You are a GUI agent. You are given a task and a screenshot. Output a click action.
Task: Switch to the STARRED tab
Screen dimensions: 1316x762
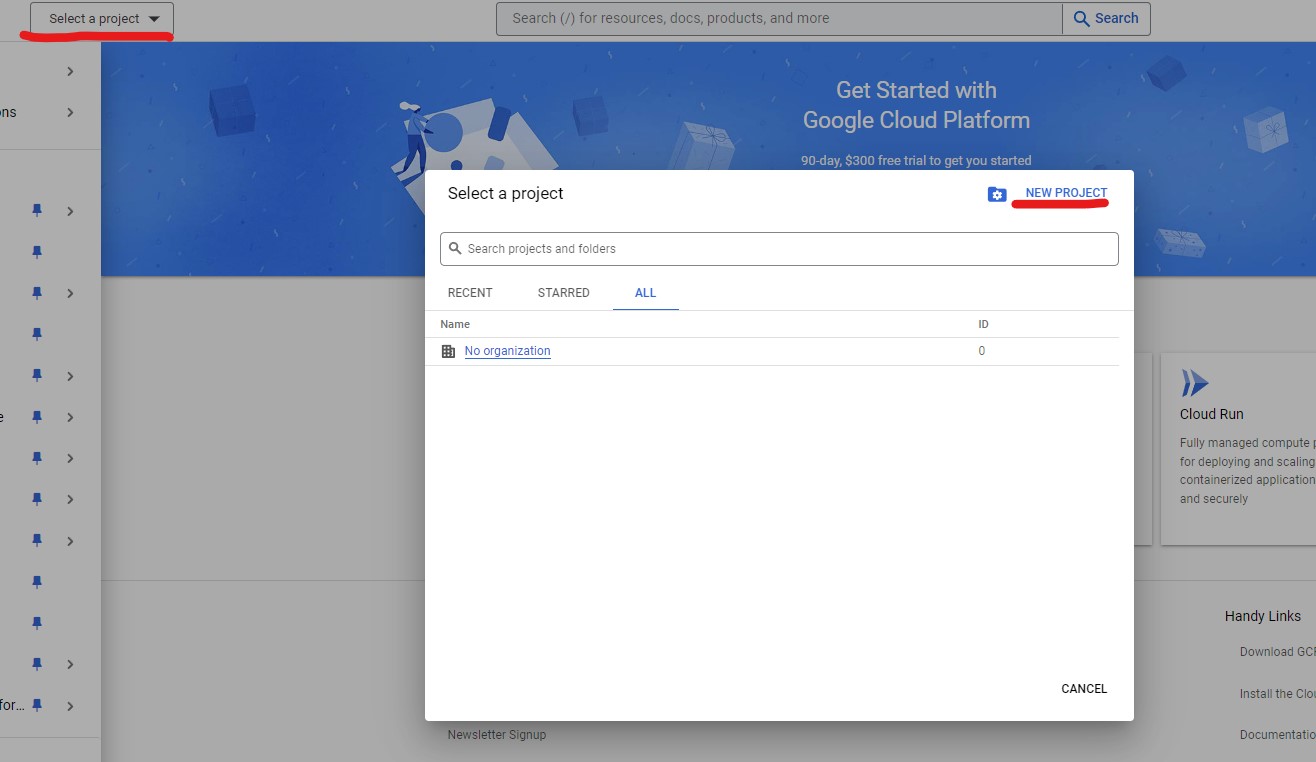point(563,293)
